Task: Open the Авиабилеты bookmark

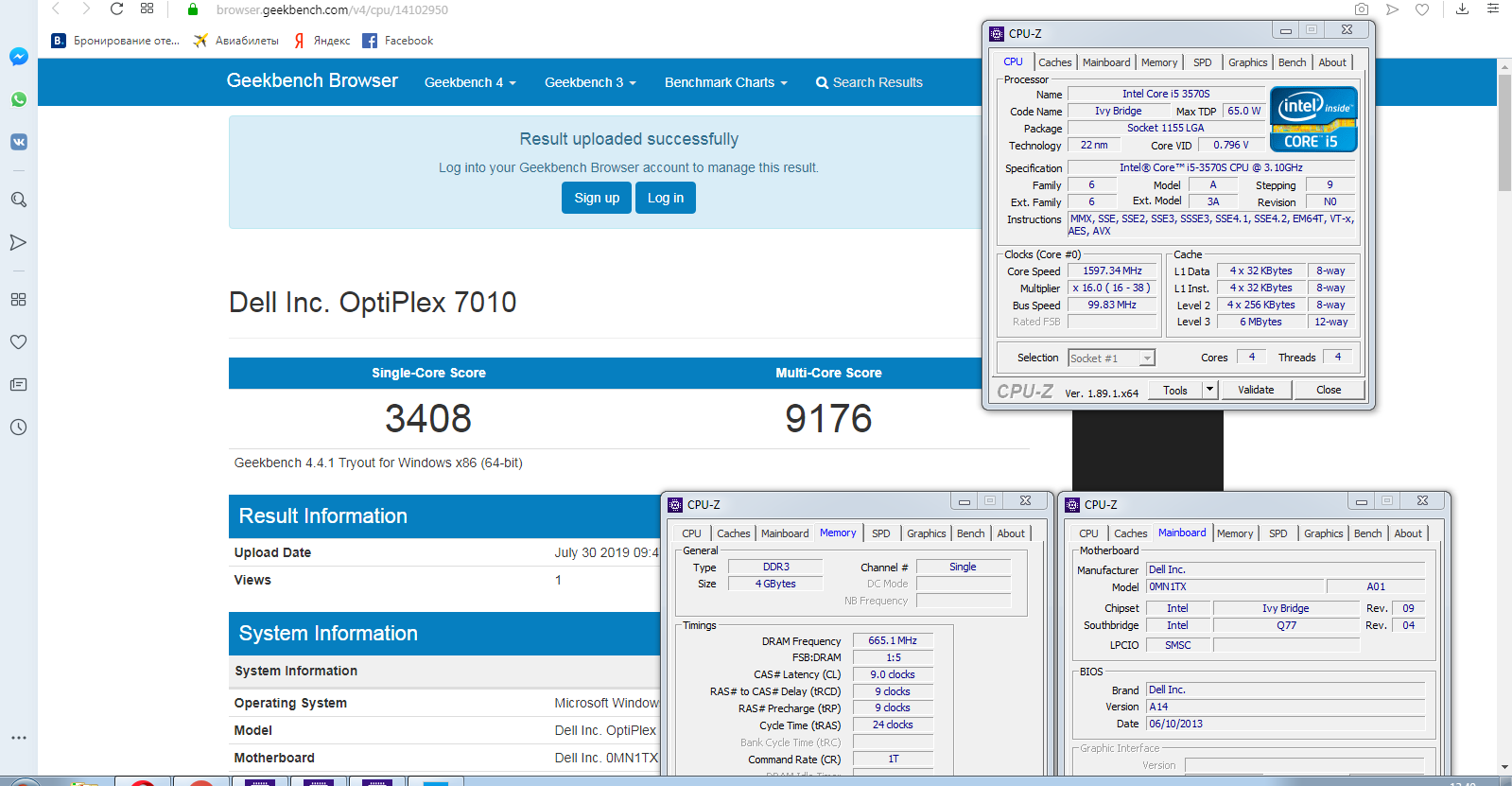Action: point(235,41)
